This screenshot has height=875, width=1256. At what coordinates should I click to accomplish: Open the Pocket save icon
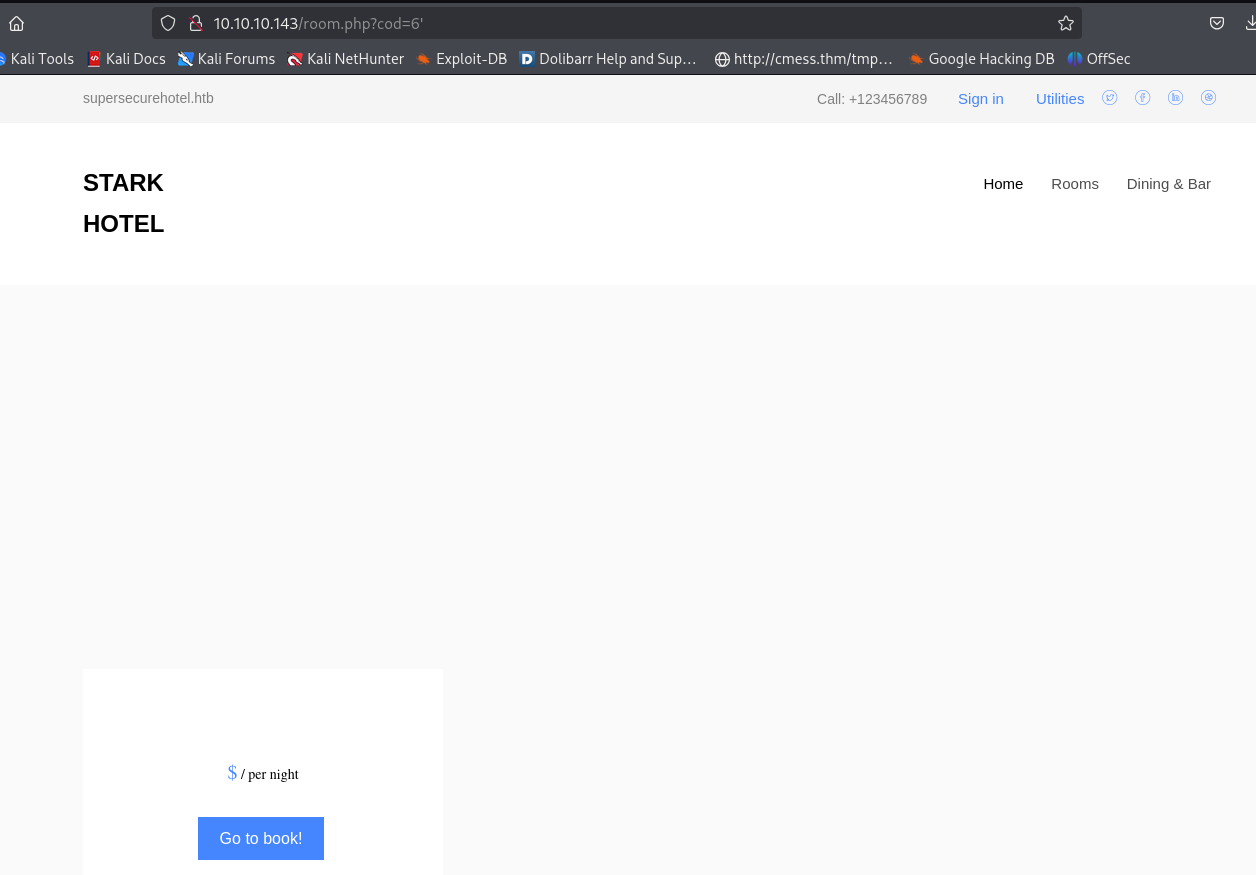click(1217, 23)
